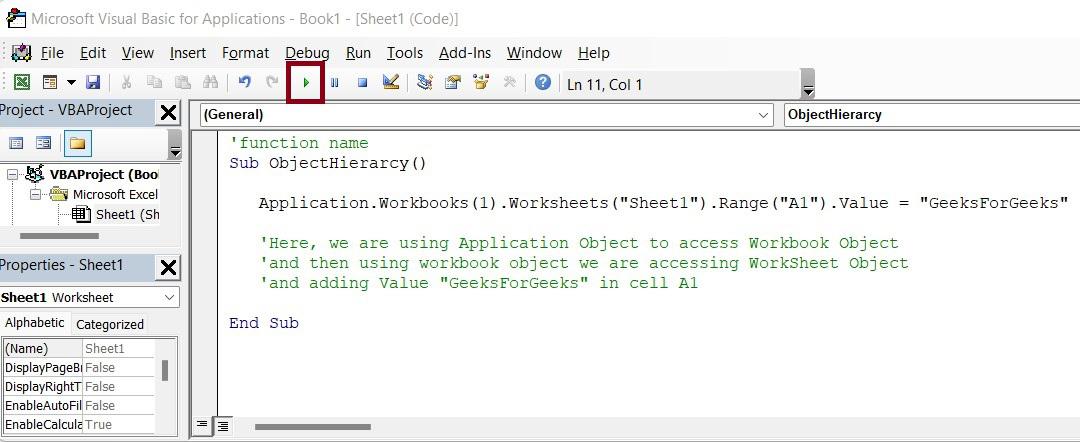Open the File menu
The width and height of the screenshot is (1080, 442).
(x=52, y=53)
